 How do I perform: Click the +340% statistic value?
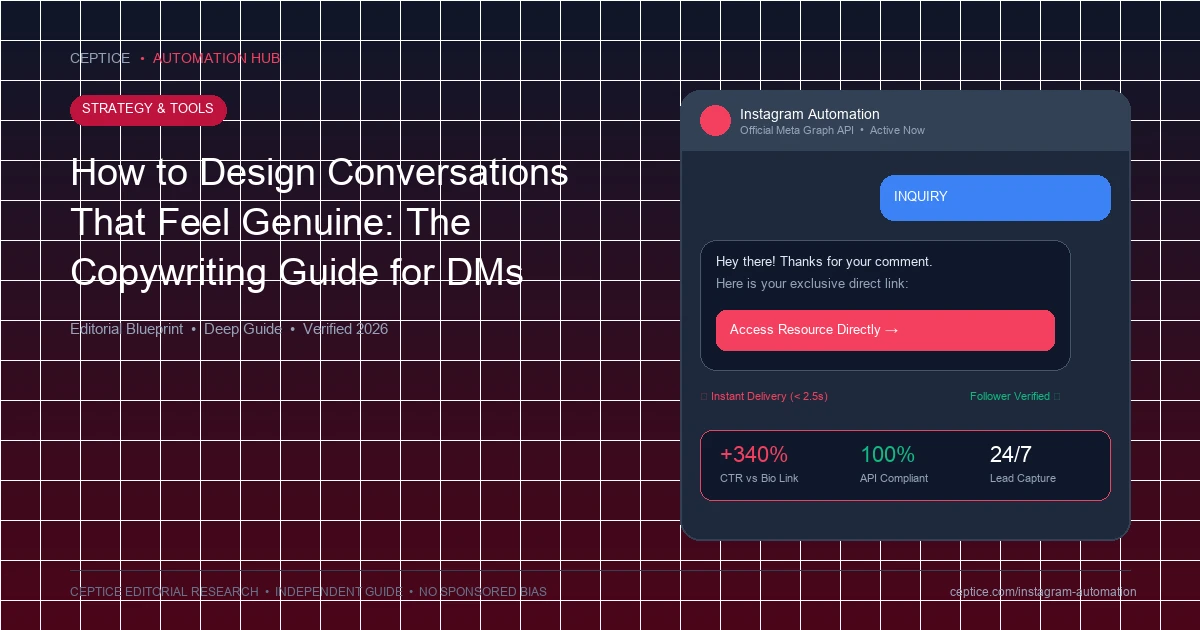pyautogui.click(x=754, y=455)
